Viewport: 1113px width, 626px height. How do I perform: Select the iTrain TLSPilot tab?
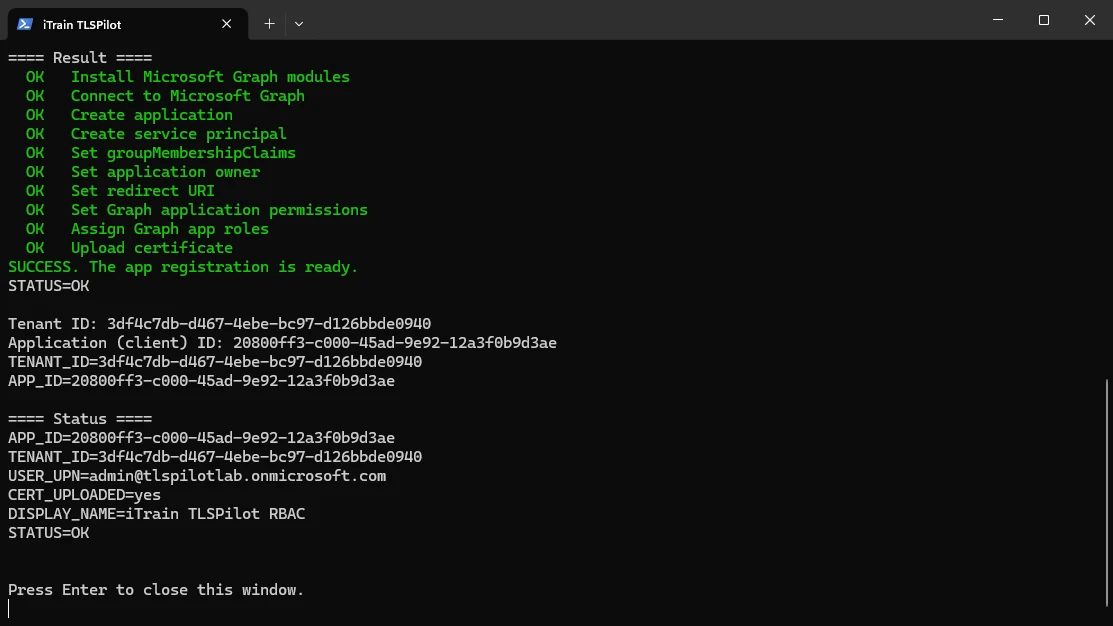click(x=128, y=24)
